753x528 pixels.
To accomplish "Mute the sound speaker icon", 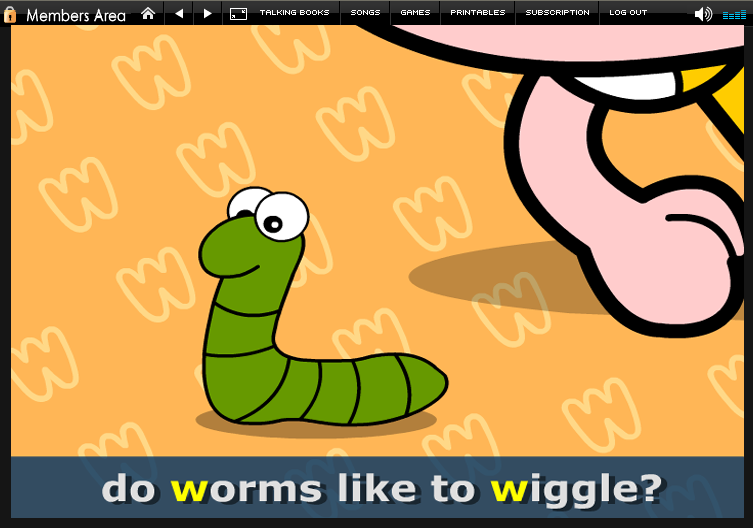I will click(704, 14).
